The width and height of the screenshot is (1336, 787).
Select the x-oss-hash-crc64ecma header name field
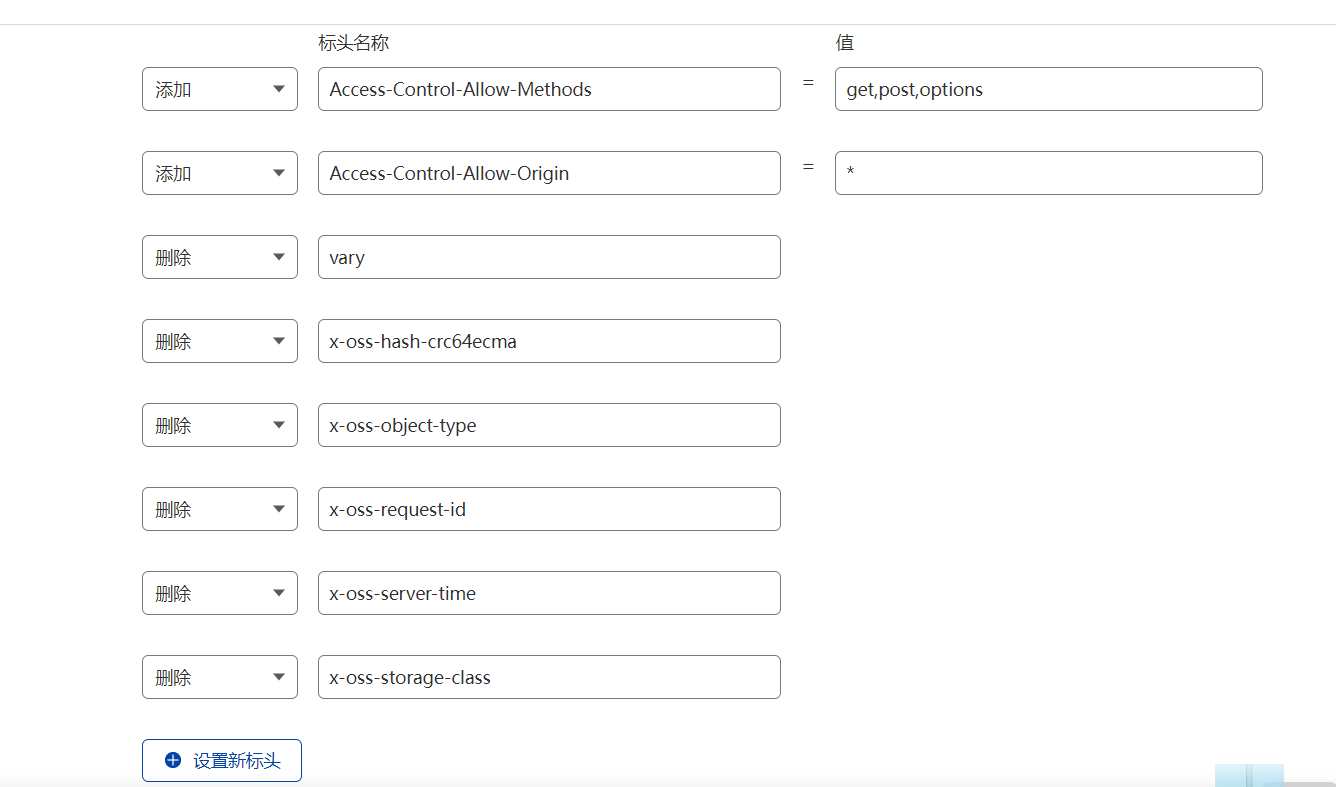pyautogui.click(x=549, y=341)
